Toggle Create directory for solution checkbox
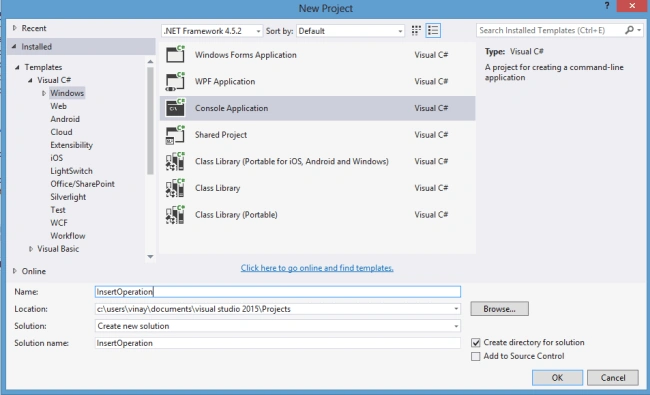650x395 pixels. (x=475, y=343)
